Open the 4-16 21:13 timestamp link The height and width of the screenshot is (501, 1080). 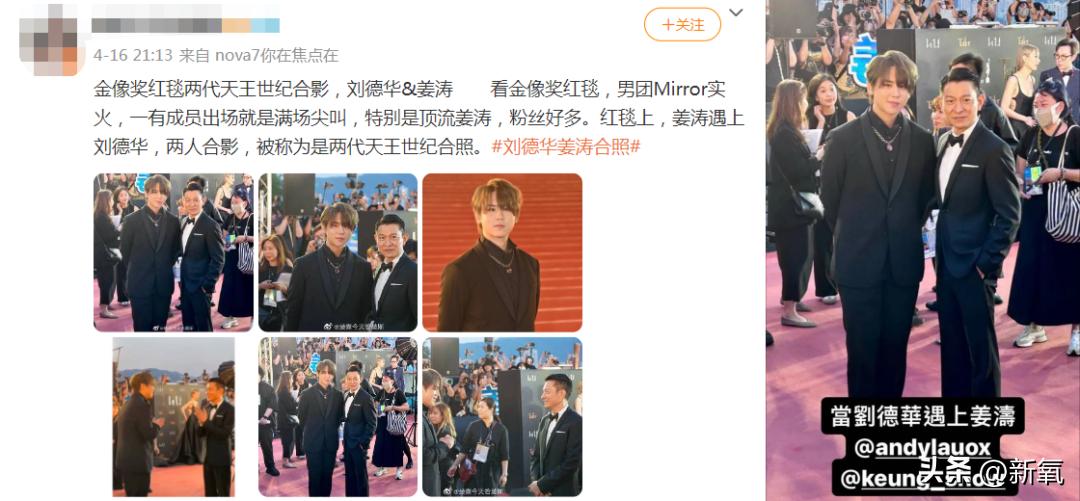(133, 55)
